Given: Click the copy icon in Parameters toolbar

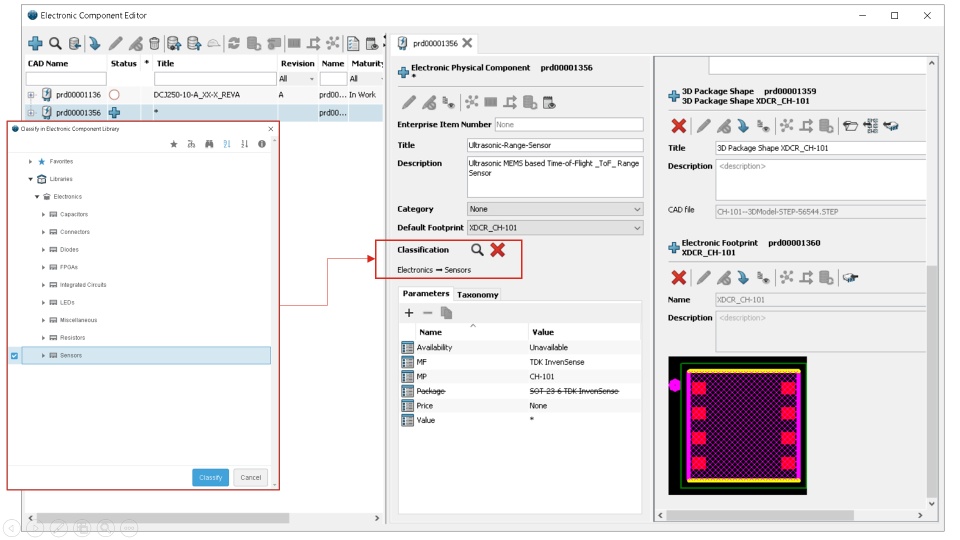Looking at the screenshot, I should click(446, 313).
